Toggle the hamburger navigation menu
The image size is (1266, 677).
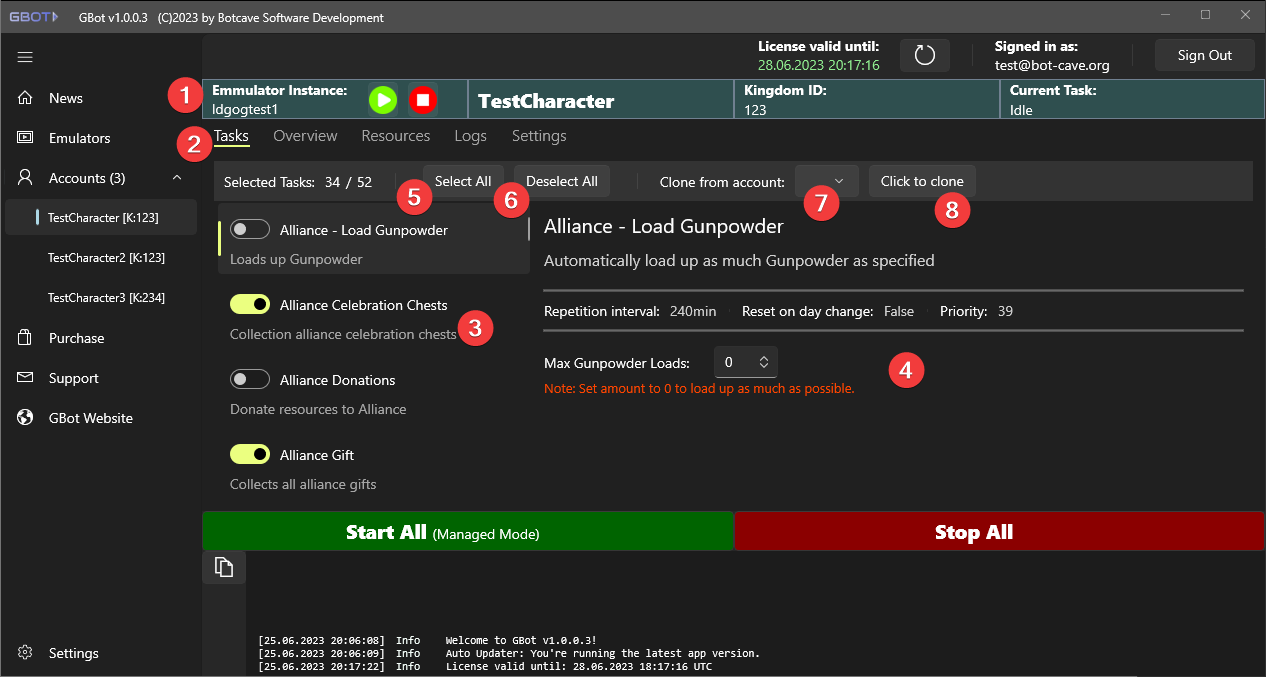coord(26,57)
